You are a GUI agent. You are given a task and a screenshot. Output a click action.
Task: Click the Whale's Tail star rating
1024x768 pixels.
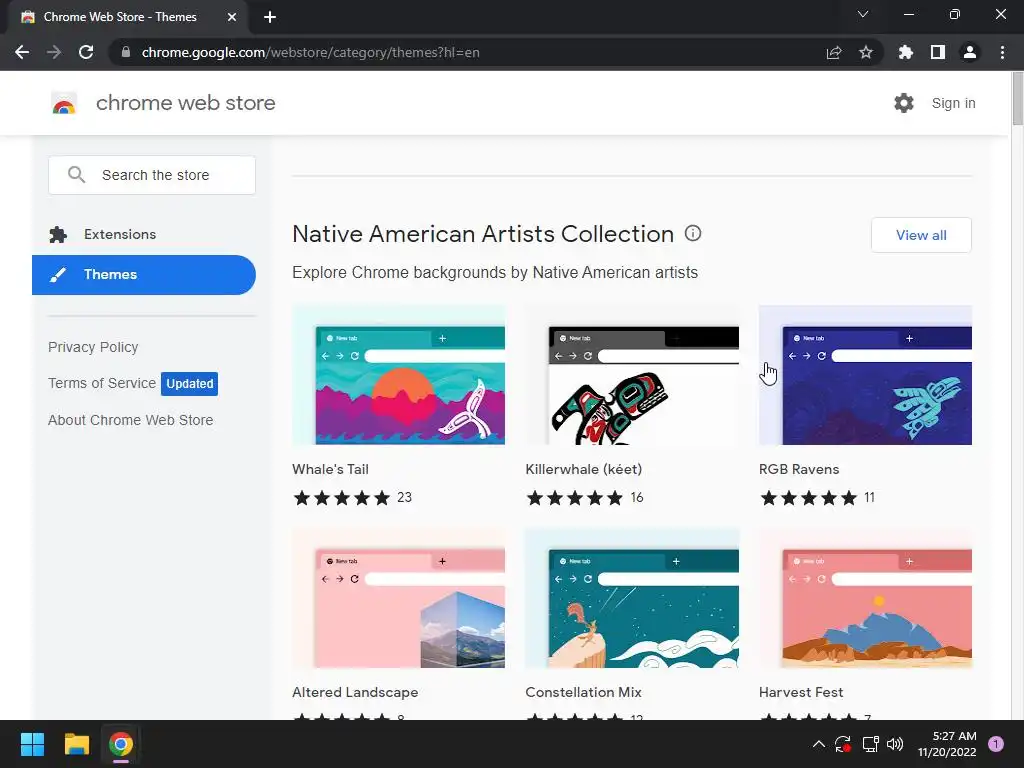click(x=342, y=498)
